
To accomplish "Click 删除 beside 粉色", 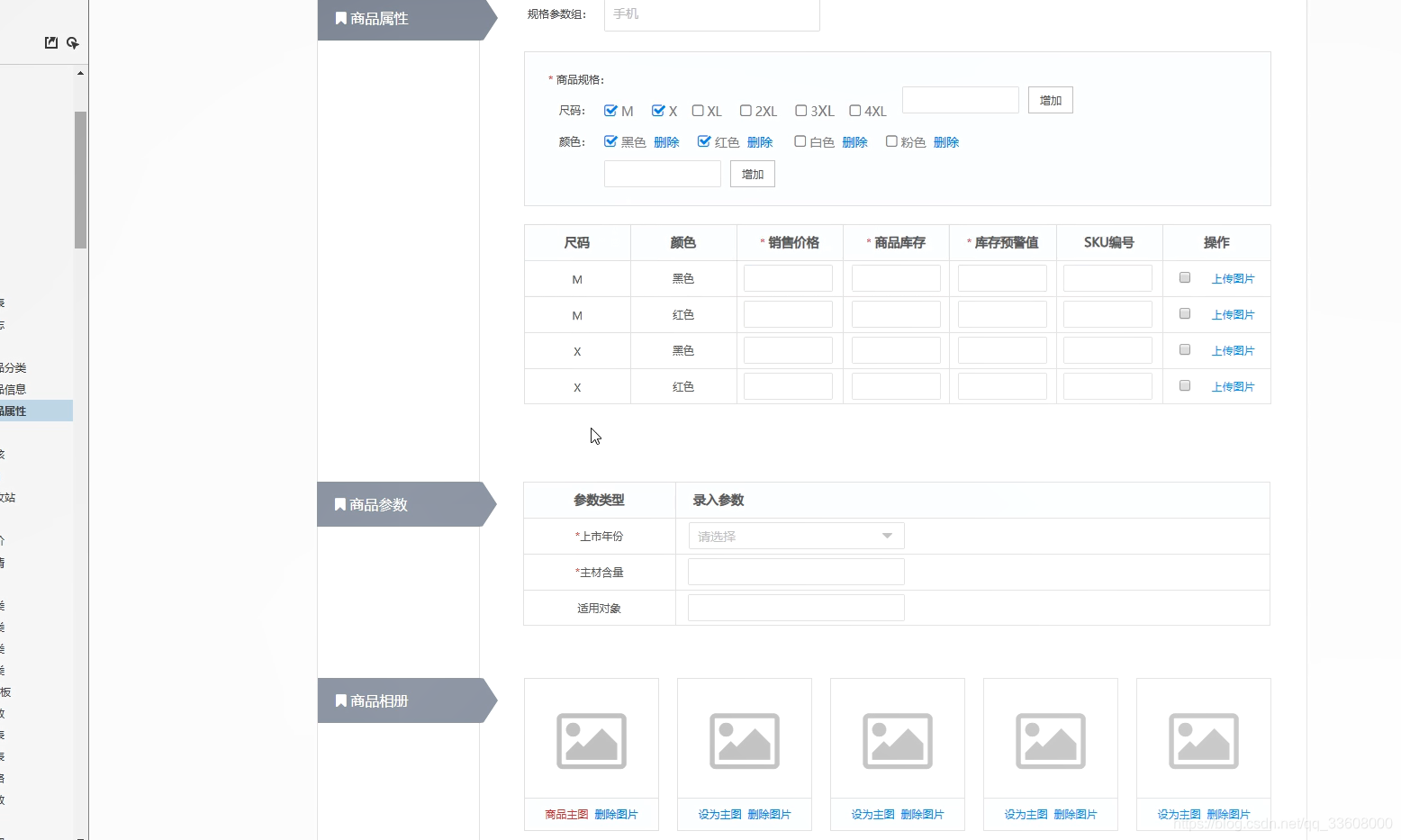I will [x=946, y=142].
